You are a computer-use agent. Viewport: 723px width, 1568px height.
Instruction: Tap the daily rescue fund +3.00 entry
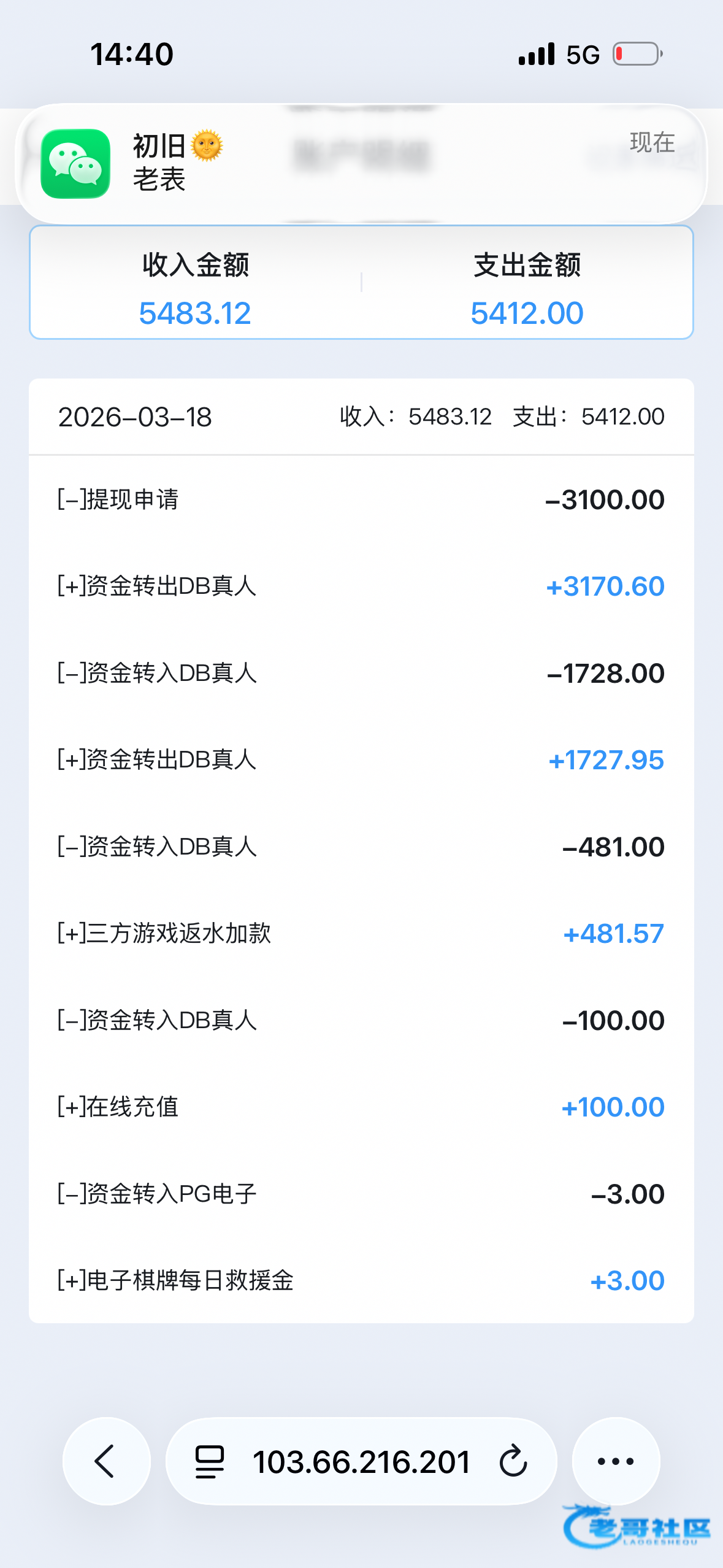pos(361,1281)
